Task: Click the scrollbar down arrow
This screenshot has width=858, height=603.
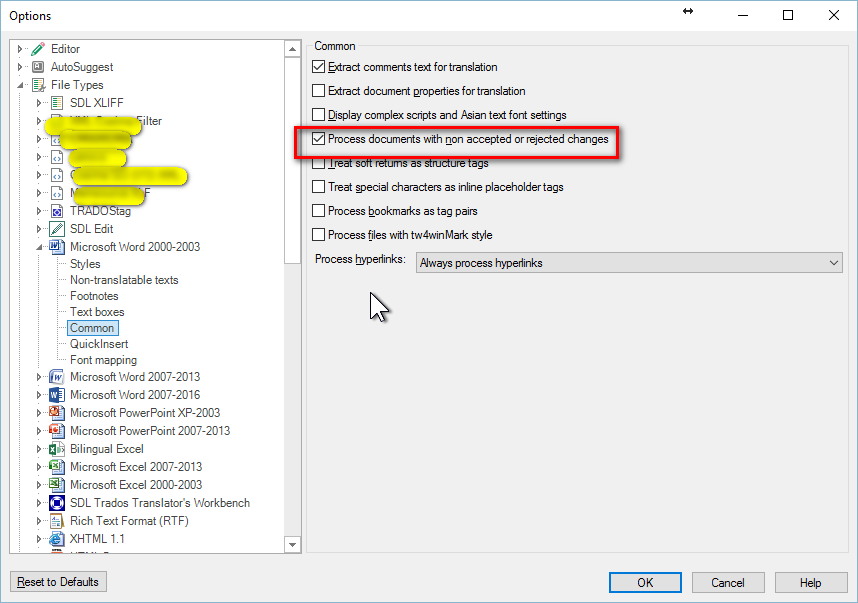Action: pyautogui.click(x=292, y=543)
